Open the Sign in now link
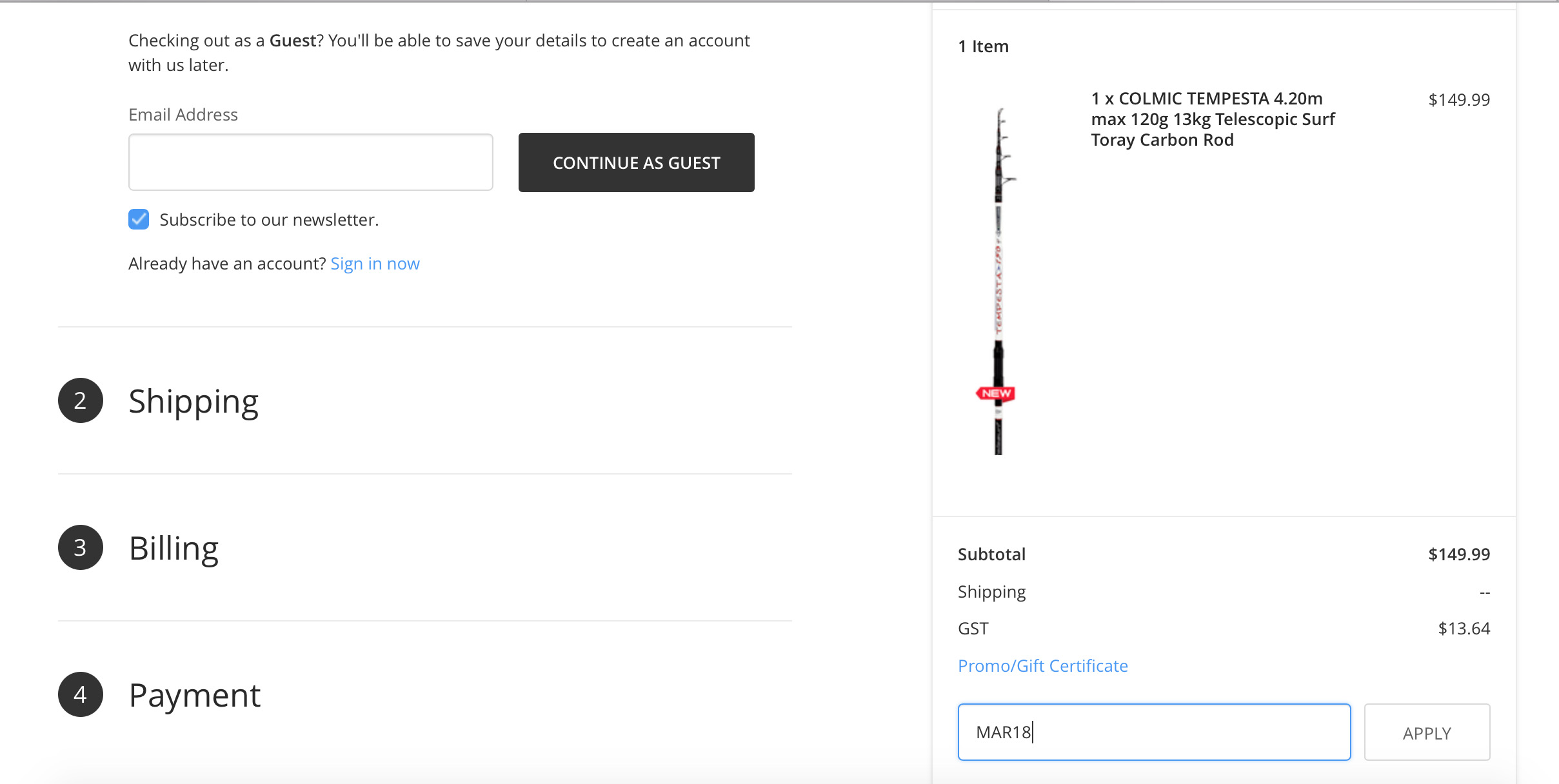This screenshot has height=784, width=1559. point(375,264)
